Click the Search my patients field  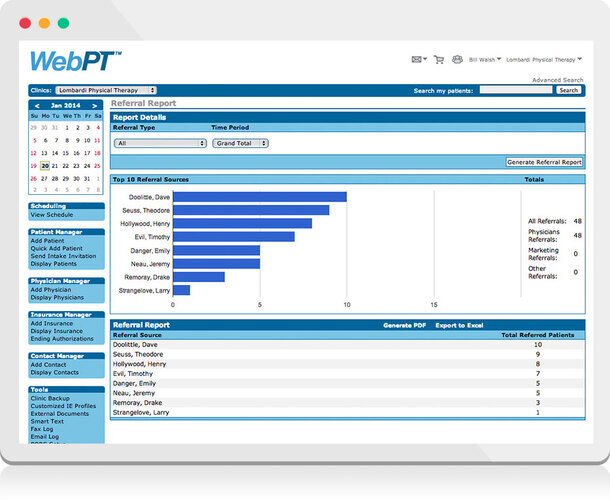click(515, 90)
